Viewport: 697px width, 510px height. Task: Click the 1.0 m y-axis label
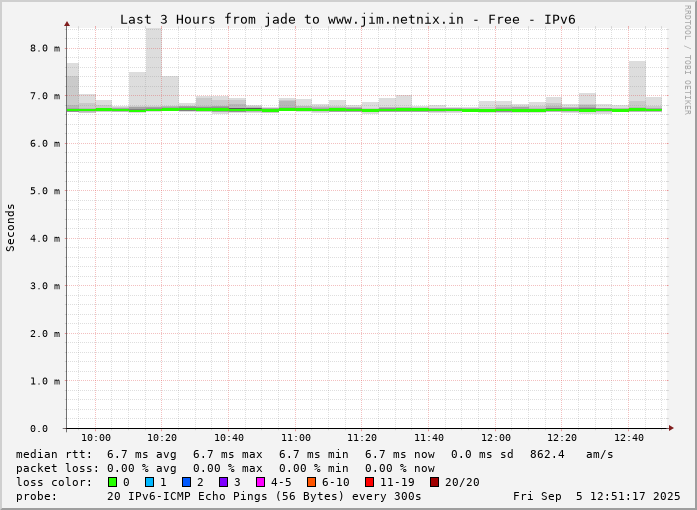45,381
